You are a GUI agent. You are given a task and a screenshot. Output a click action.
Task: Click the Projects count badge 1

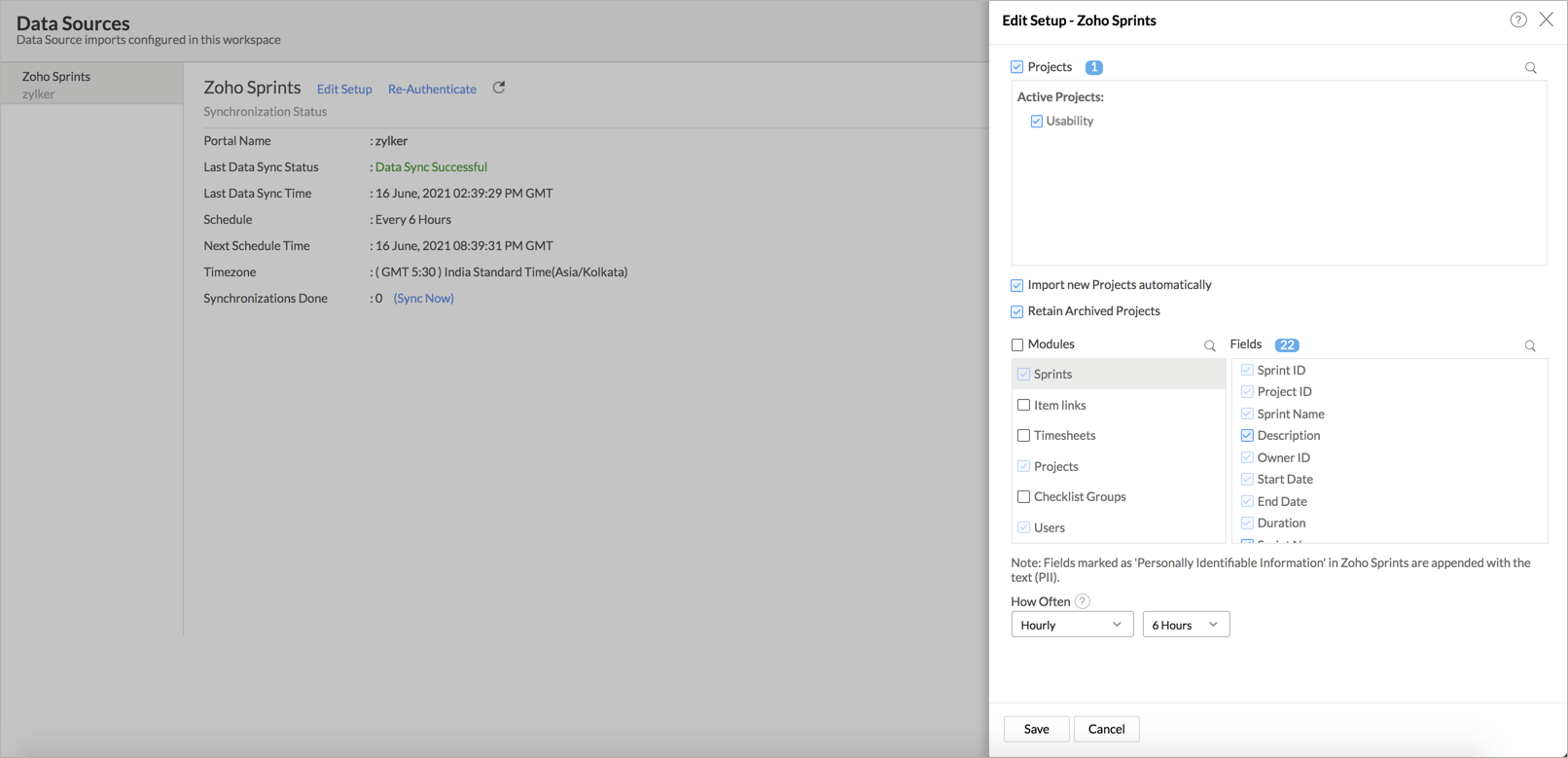pyautogui.click(x=1093, y=67)
